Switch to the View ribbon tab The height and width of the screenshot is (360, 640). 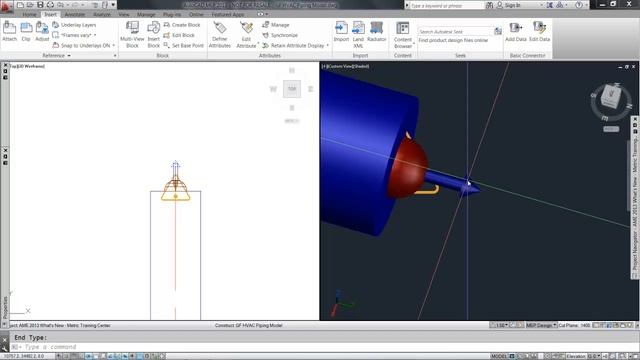(x=124, y=14)
